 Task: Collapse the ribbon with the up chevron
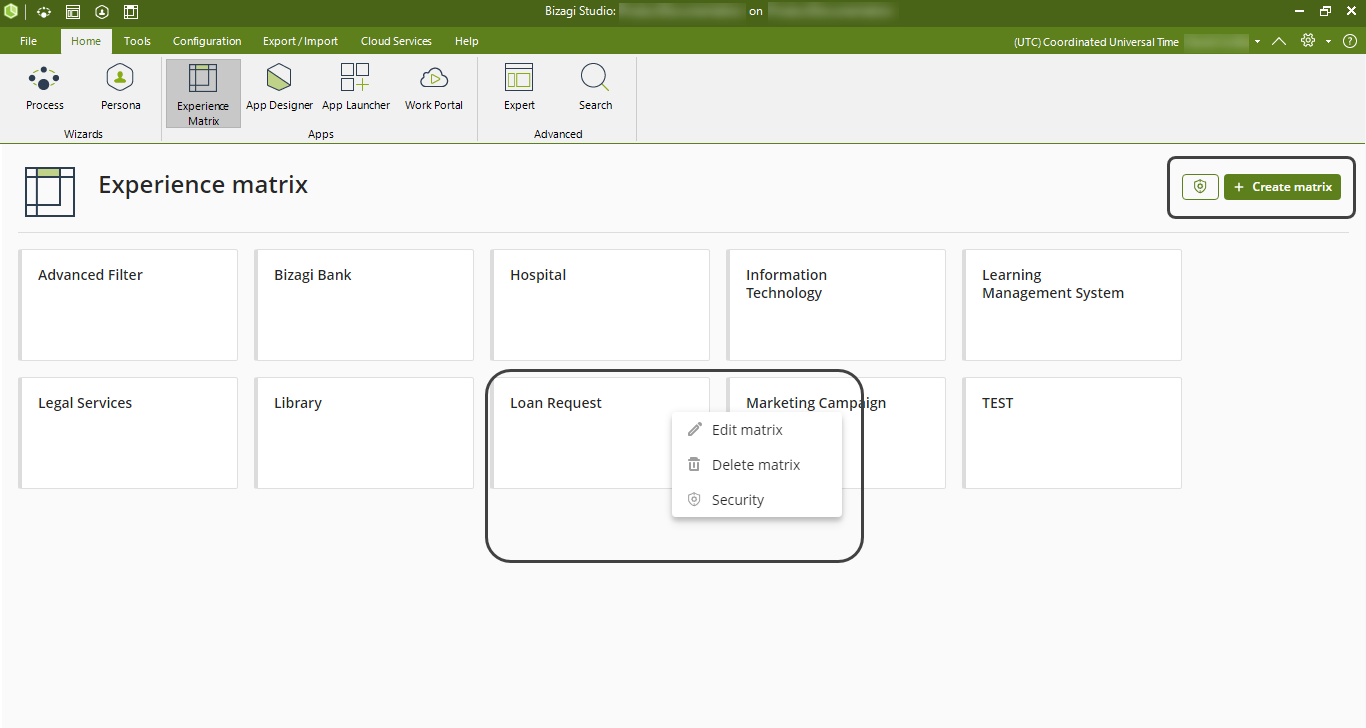point(1279,41)
